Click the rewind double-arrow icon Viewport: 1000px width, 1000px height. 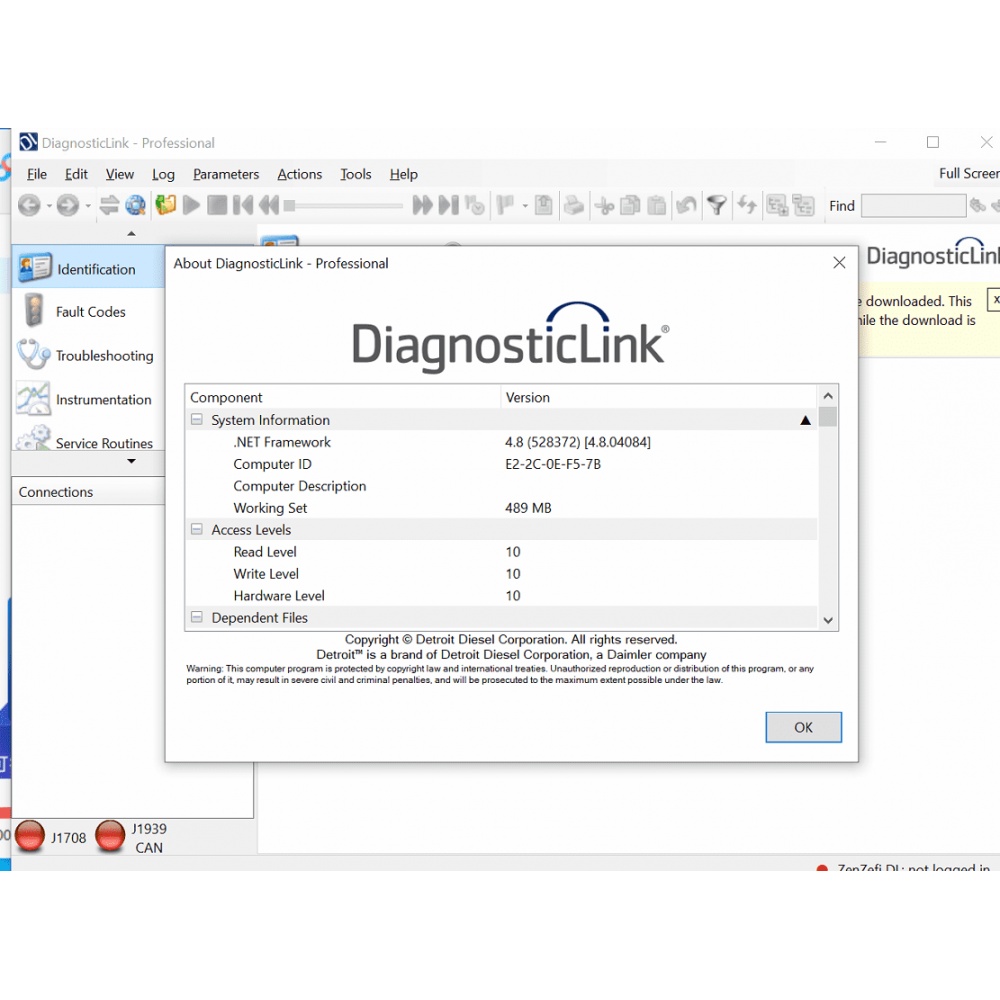coord(269,205)
